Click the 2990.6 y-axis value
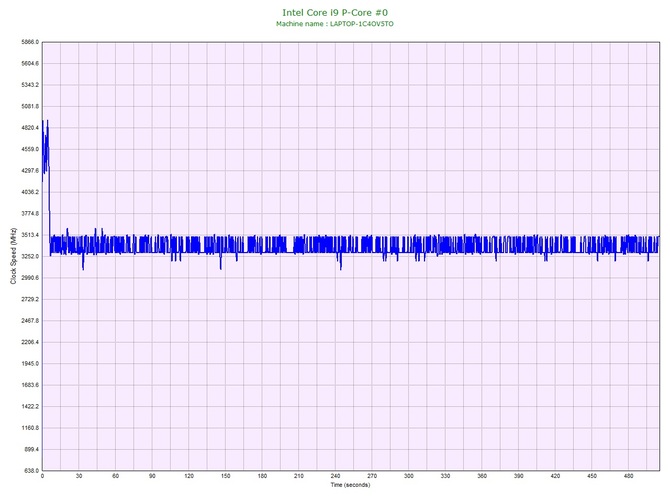670x502 pixels. pyautogui.click(x=30, y=278)
